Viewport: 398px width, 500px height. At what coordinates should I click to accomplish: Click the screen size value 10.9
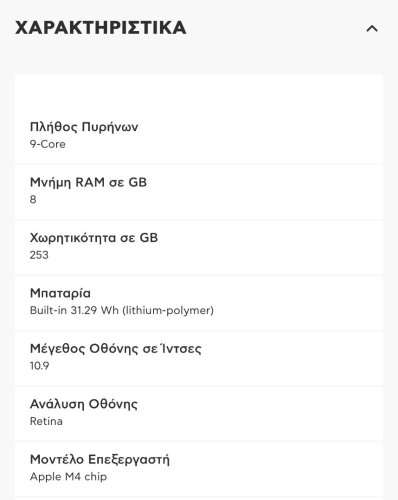pos(40,366)
